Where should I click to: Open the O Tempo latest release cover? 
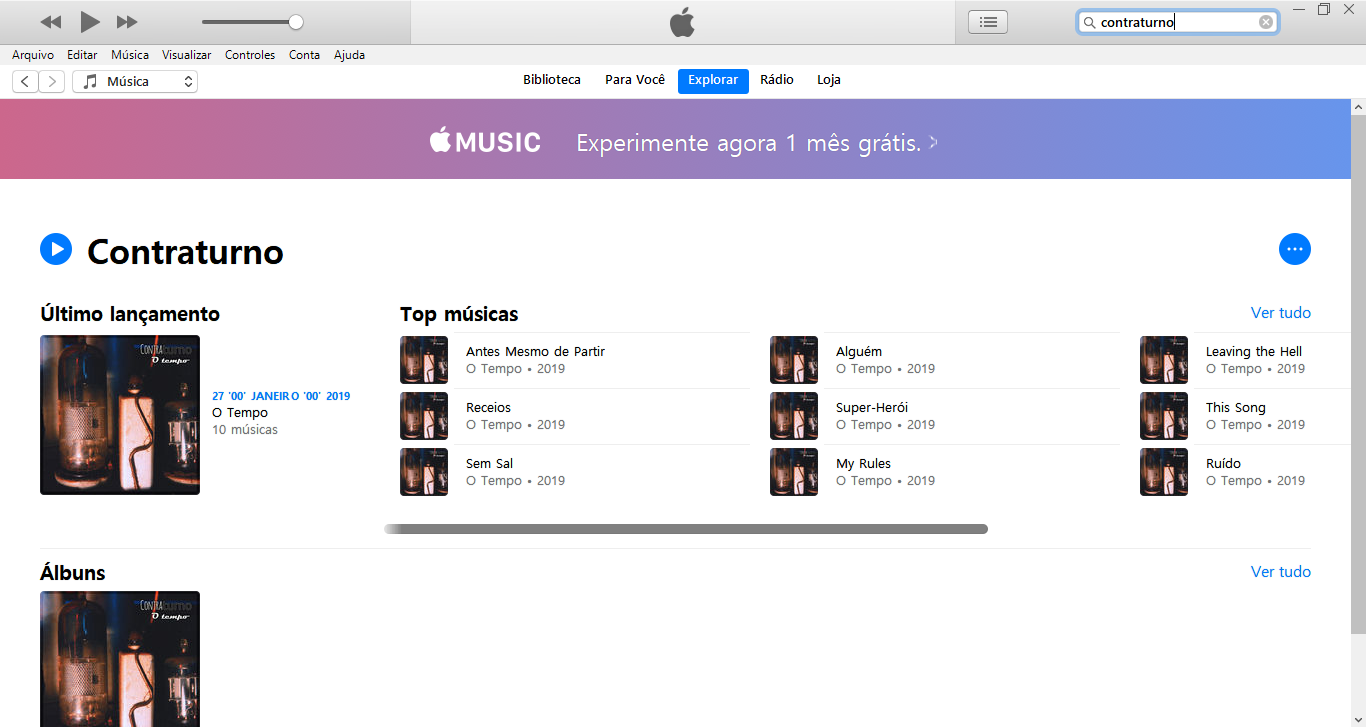coord(120,415)
